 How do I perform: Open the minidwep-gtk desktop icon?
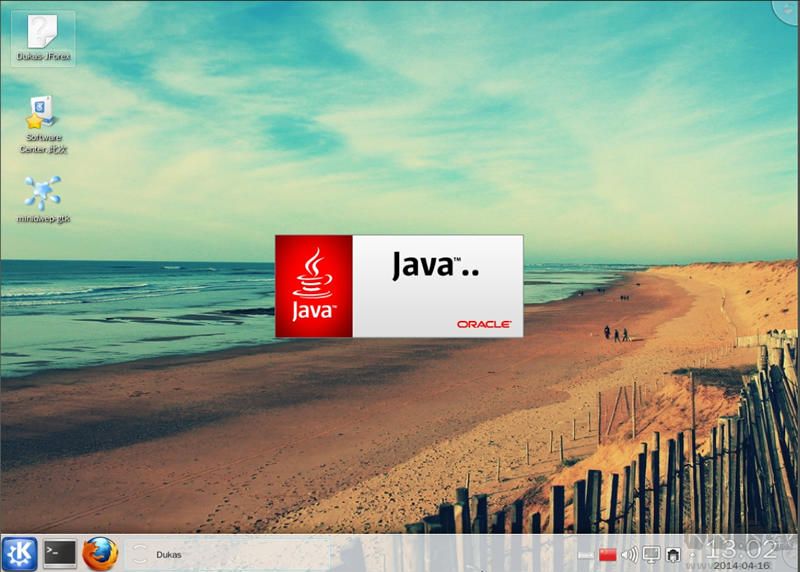[x=42, y=198]
